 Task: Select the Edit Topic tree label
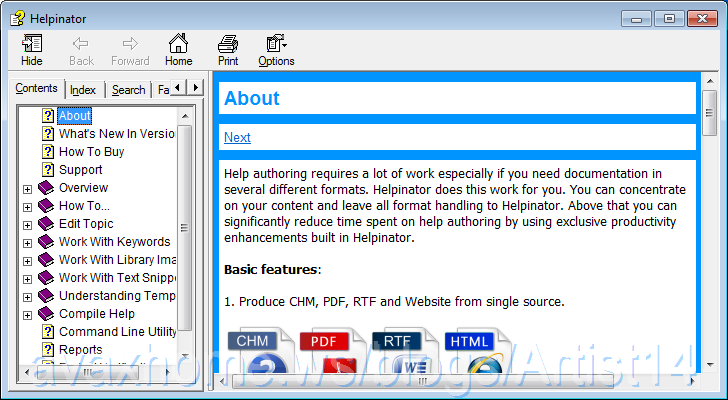click(86, 224)
